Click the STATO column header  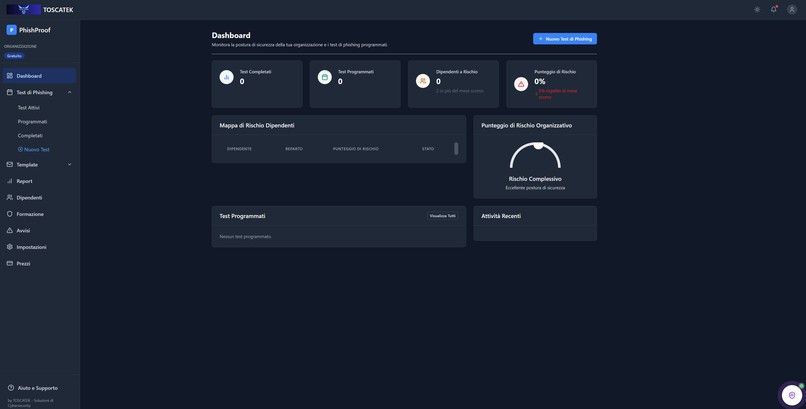[x=428, y=149]
